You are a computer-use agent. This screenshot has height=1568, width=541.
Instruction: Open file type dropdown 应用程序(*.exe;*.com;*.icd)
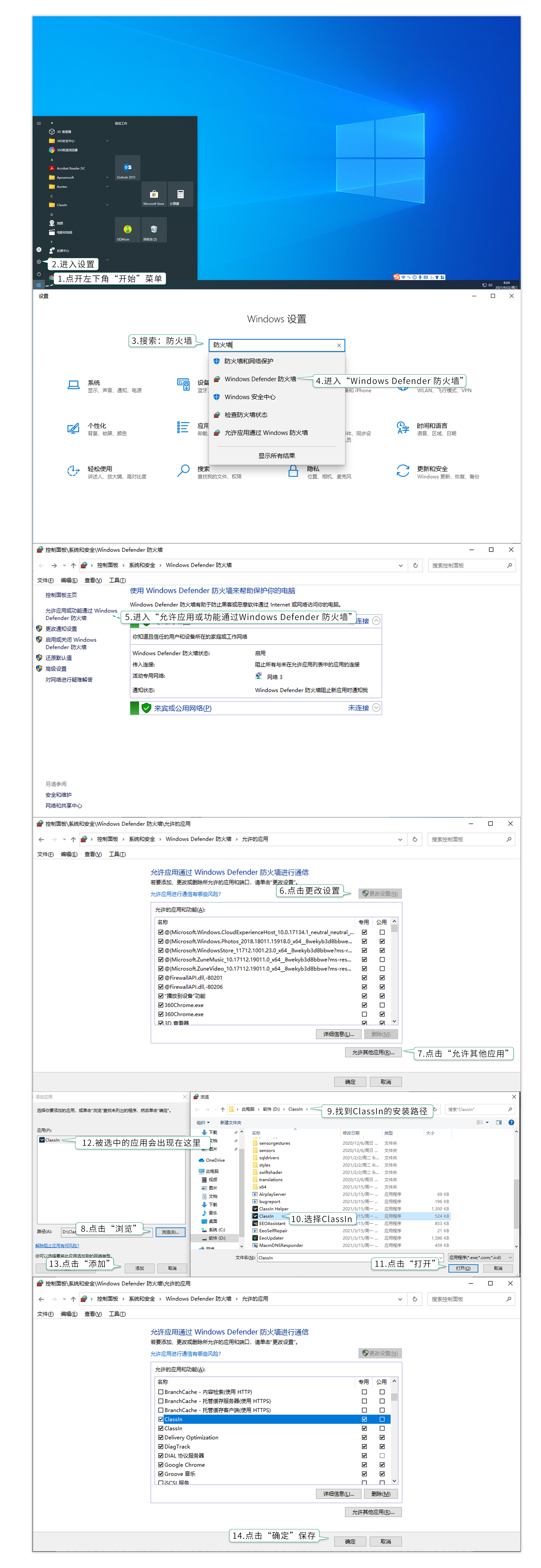pyautogui.click(x=481, y=1257)
